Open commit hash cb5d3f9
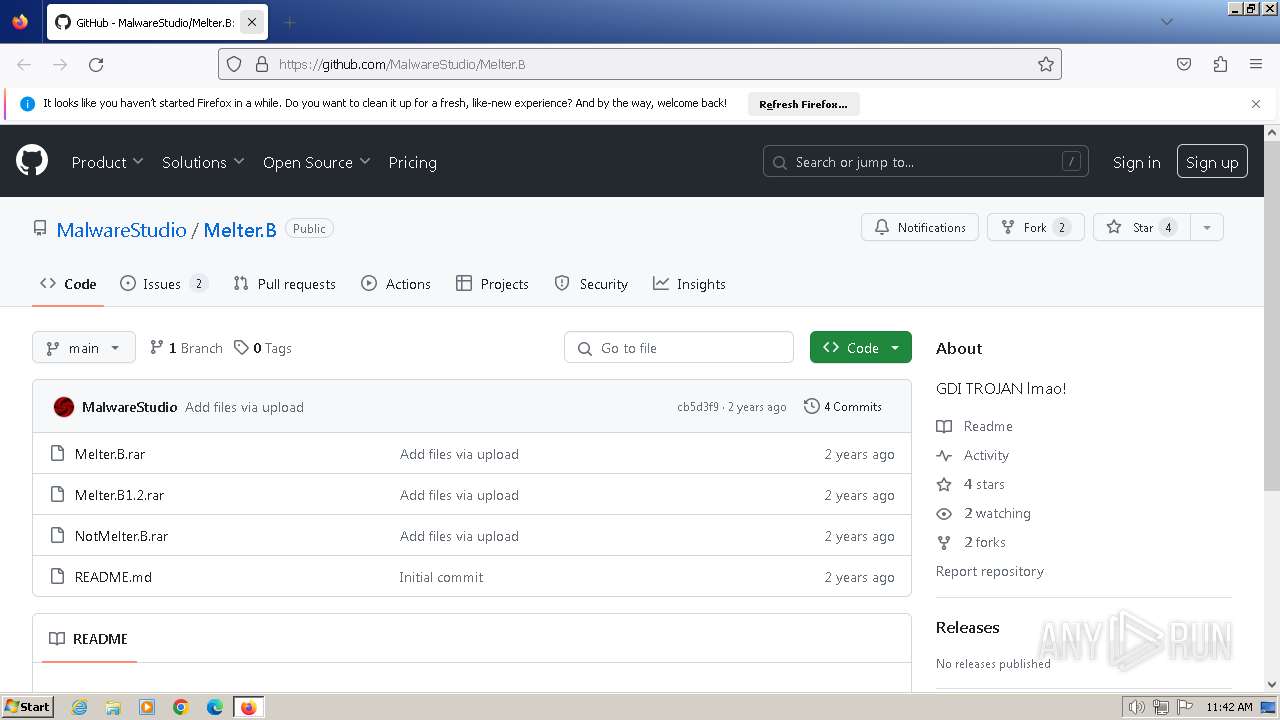Image resolution: width=1280 pixels, height=720 pixels. [x=697, y=407]
